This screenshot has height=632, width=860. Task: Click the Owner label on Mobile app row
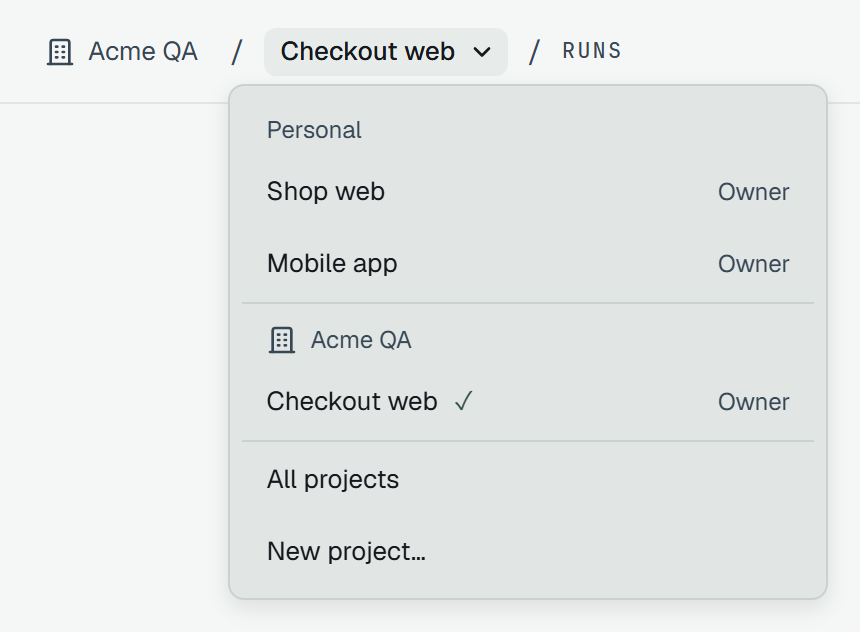pos(754,264)
